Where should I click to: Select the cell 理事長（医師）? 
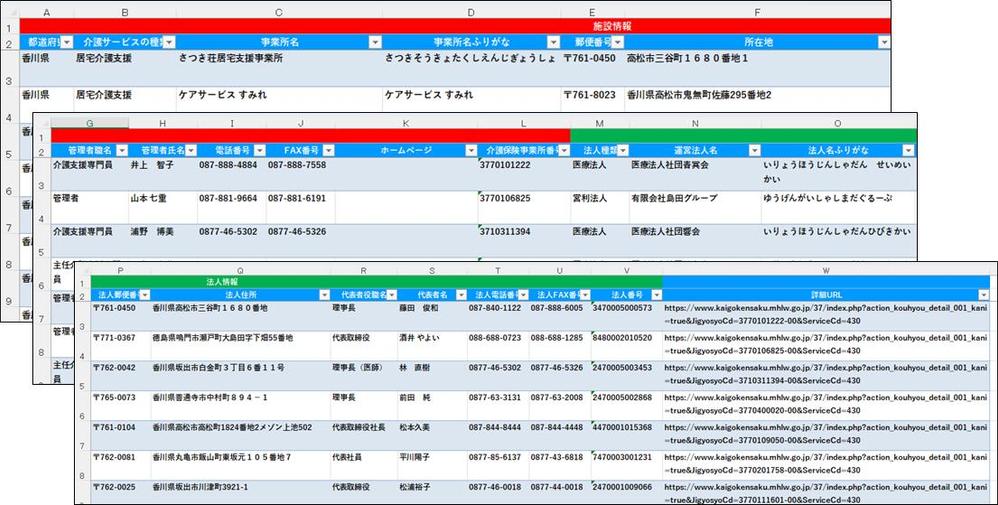[x=364, y=374]
